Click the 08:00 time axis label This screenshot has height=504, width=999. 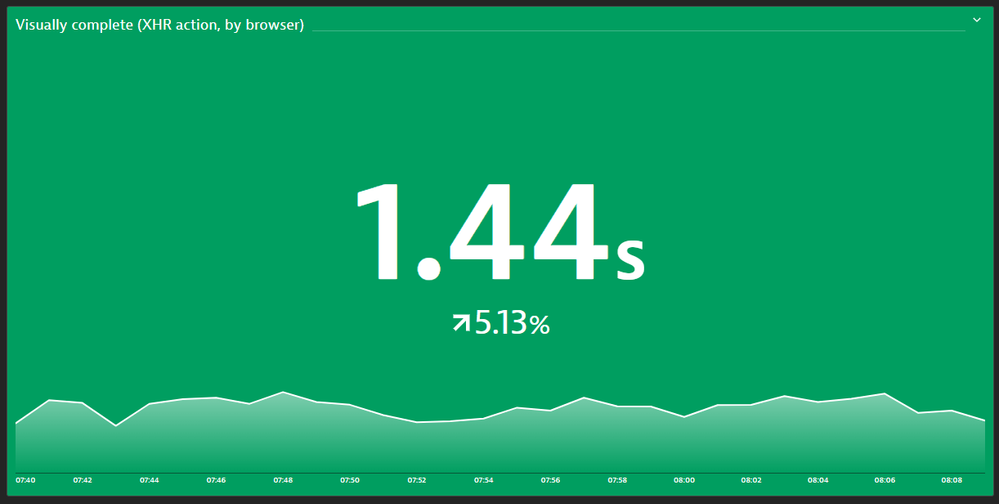684,480
